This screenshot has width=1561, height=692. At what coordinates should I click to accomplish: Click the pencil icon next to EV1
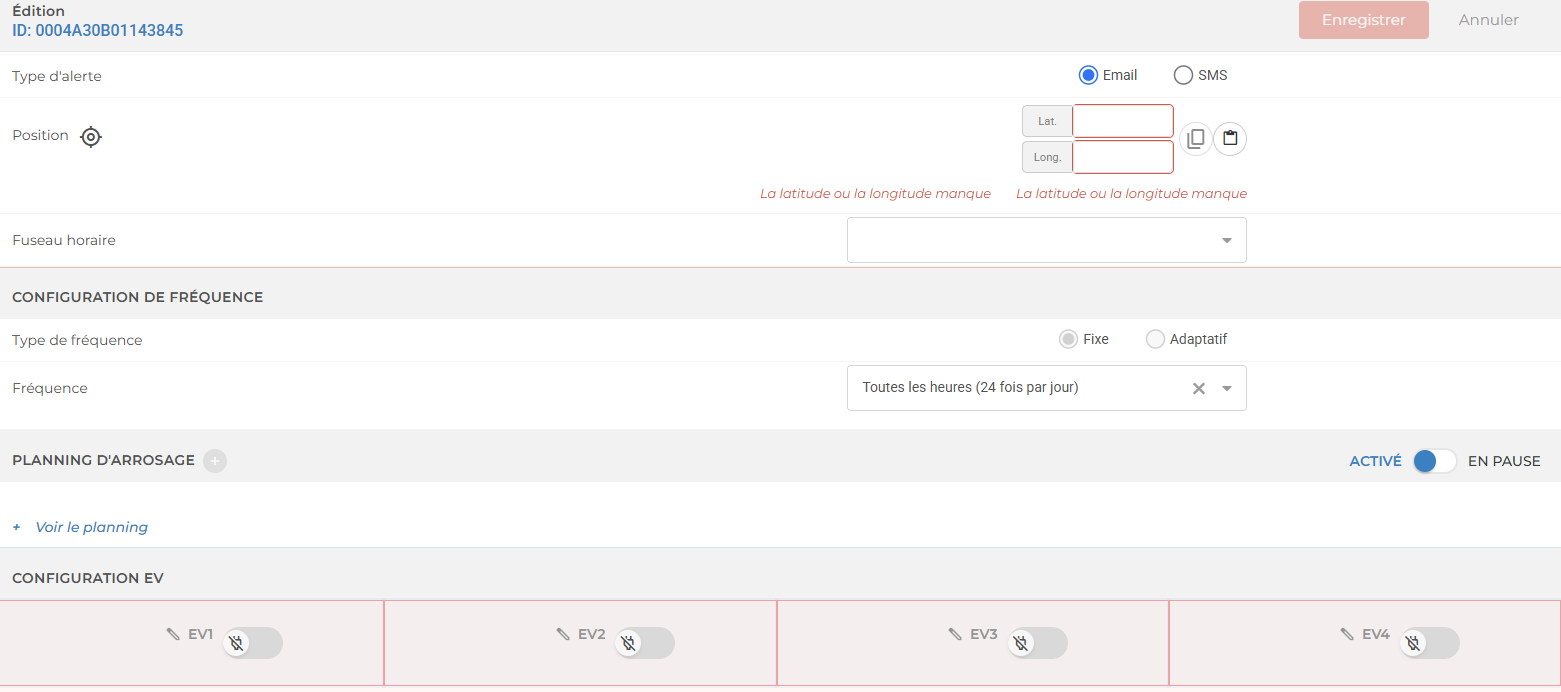173,634
